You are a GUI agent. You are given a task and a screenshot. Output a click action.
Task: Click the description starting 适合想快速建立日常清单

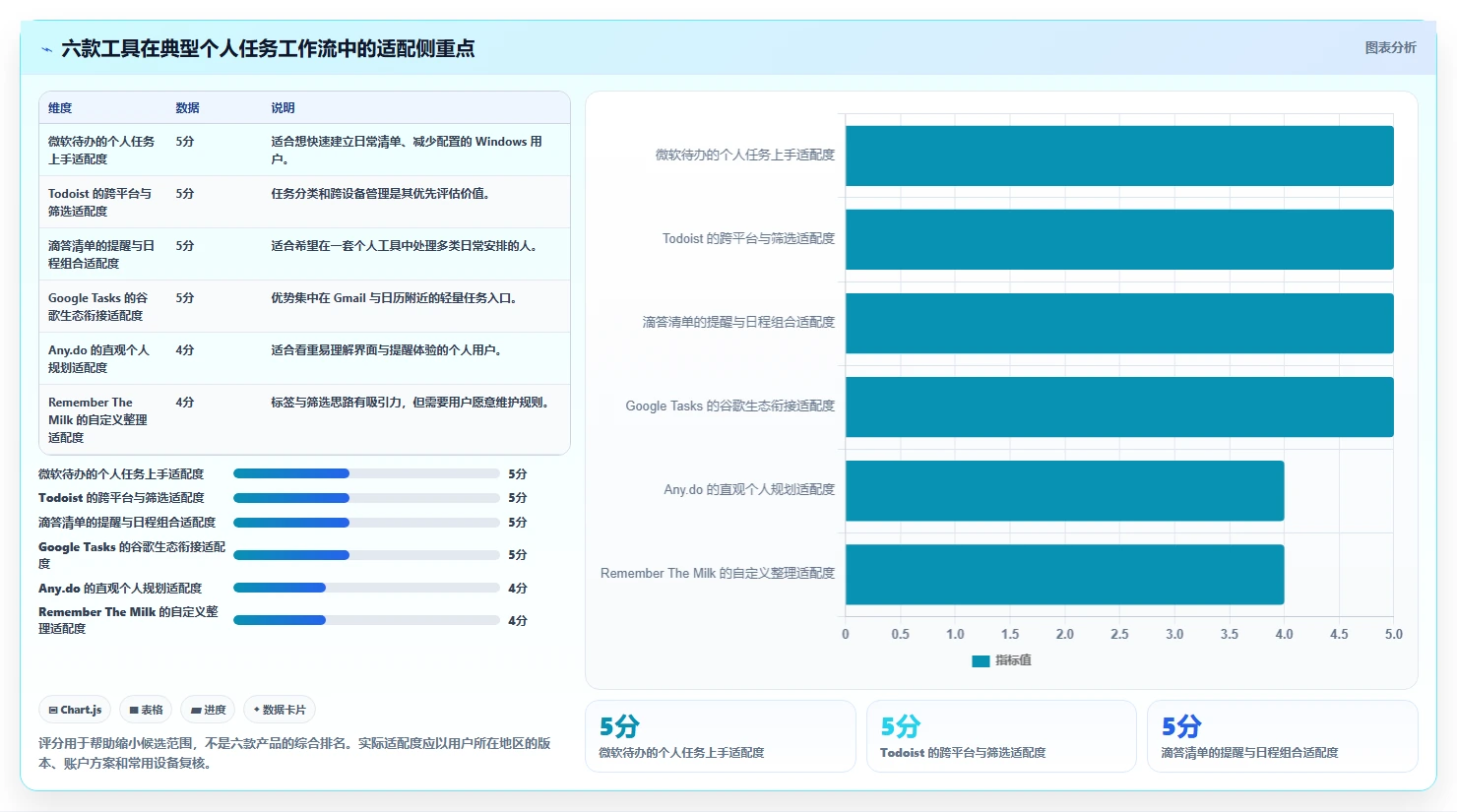[407, 151]
